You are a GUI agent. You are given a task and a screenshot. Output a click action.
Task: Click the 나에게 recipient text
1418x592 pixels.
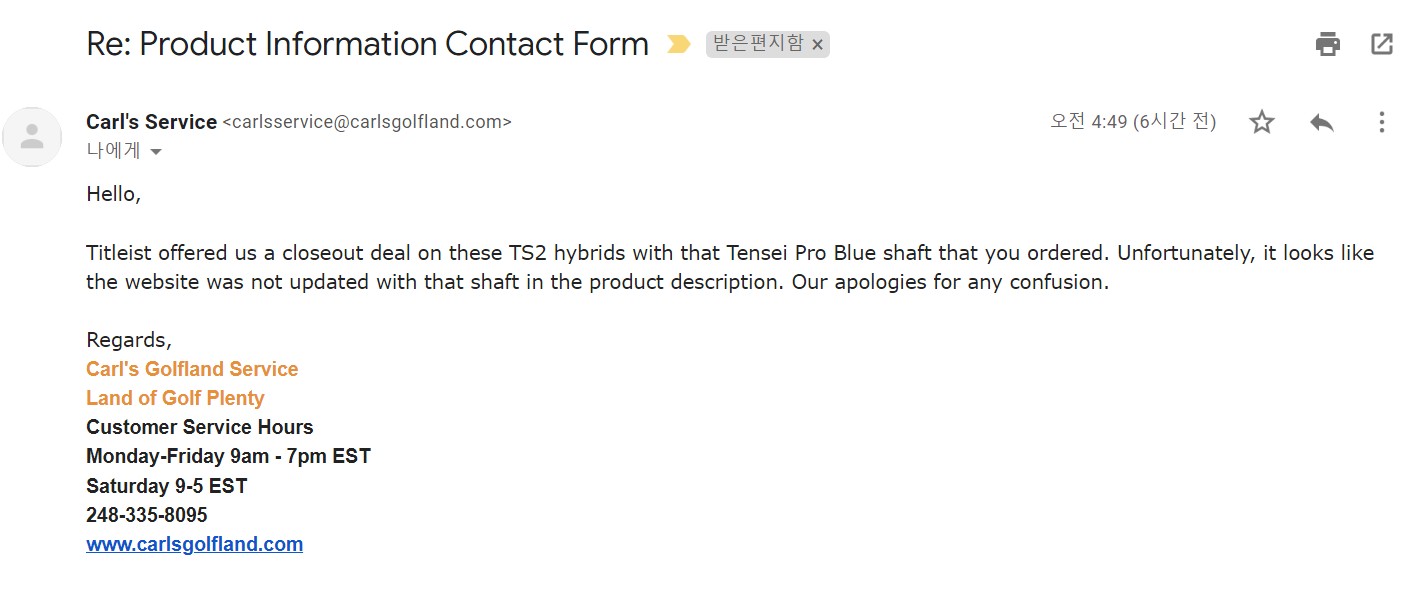(x=113, y=151)
